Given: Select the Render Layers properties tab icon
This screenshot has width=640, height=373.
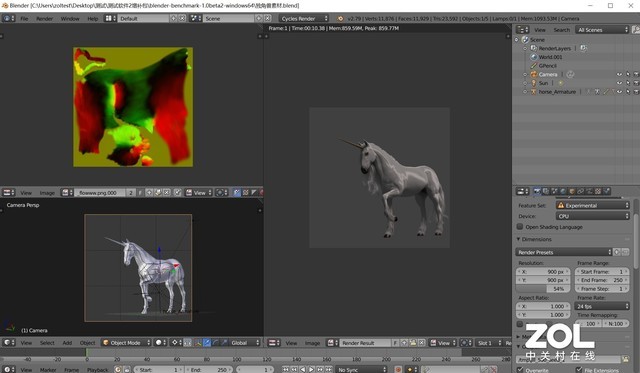Looking at the screenshot, I should click(x=546, y=191).
